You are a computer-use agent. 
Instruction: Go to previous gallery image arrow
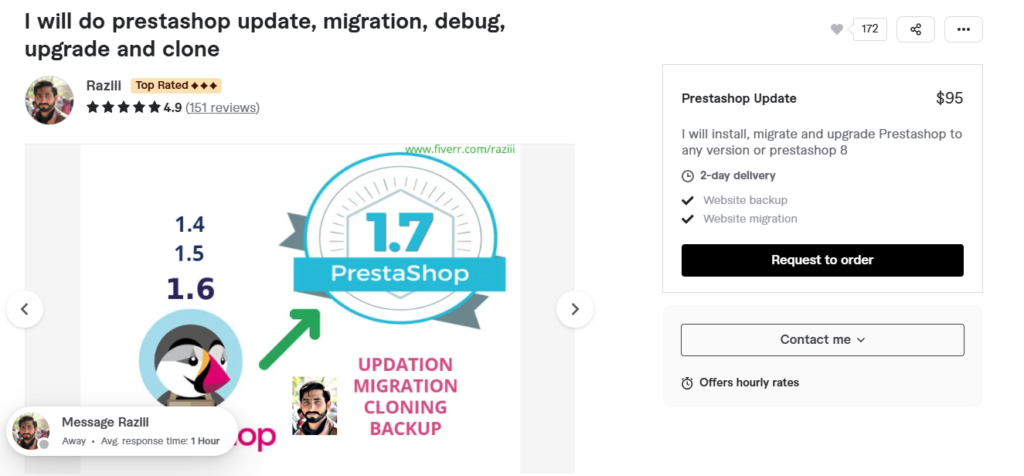point(25,309)
